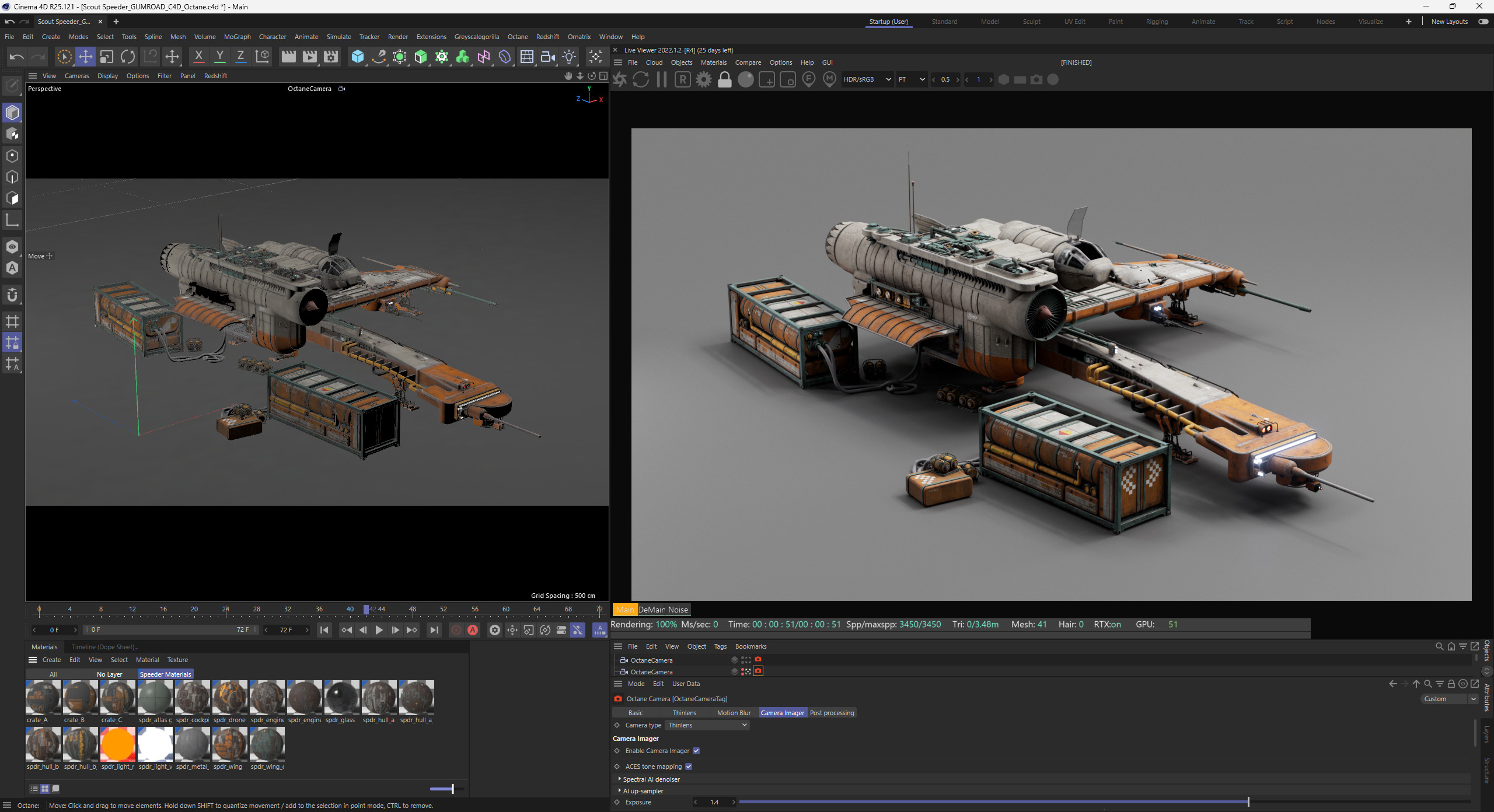
Task: Click the Render to Picture Viewer clapperboard
Action: tap(309, 57)
